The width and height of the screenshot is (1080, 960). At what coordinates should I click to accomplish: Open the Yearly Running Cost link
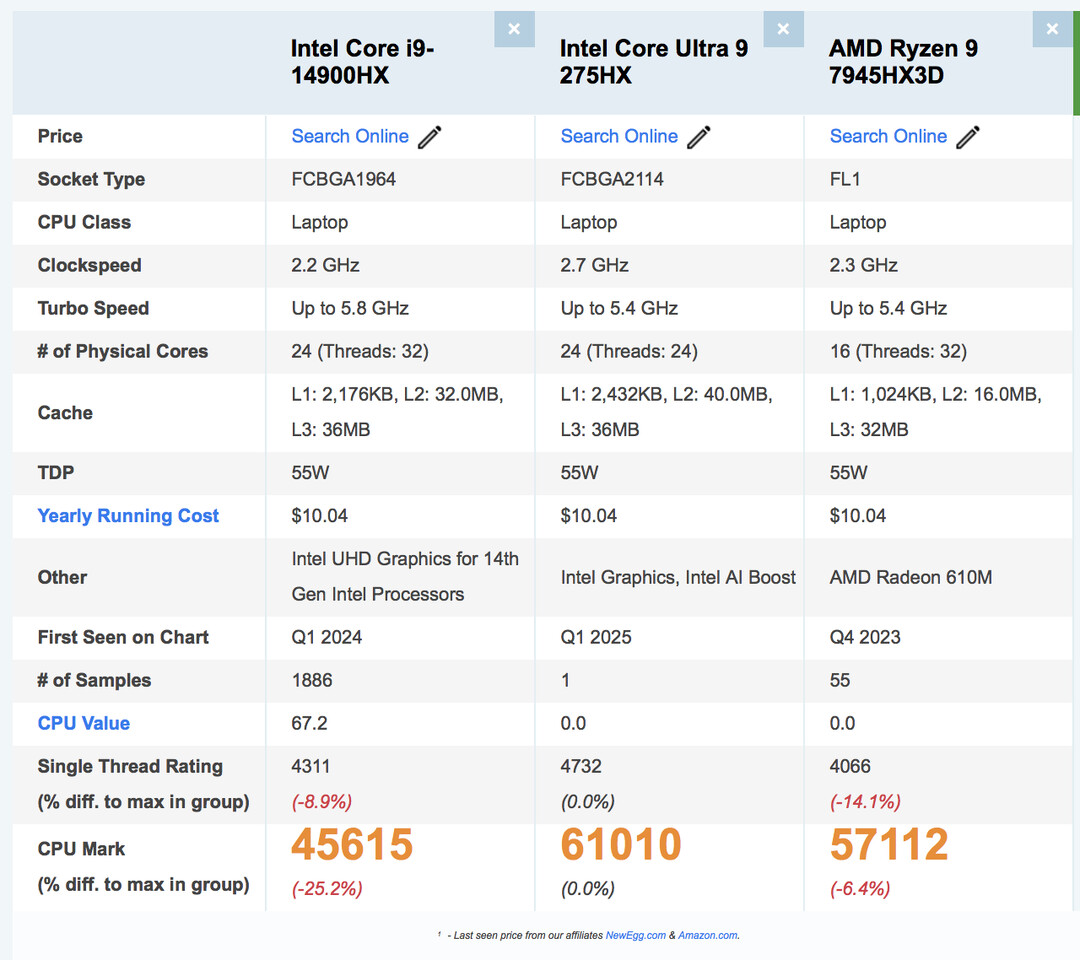[x=128, y=516]
